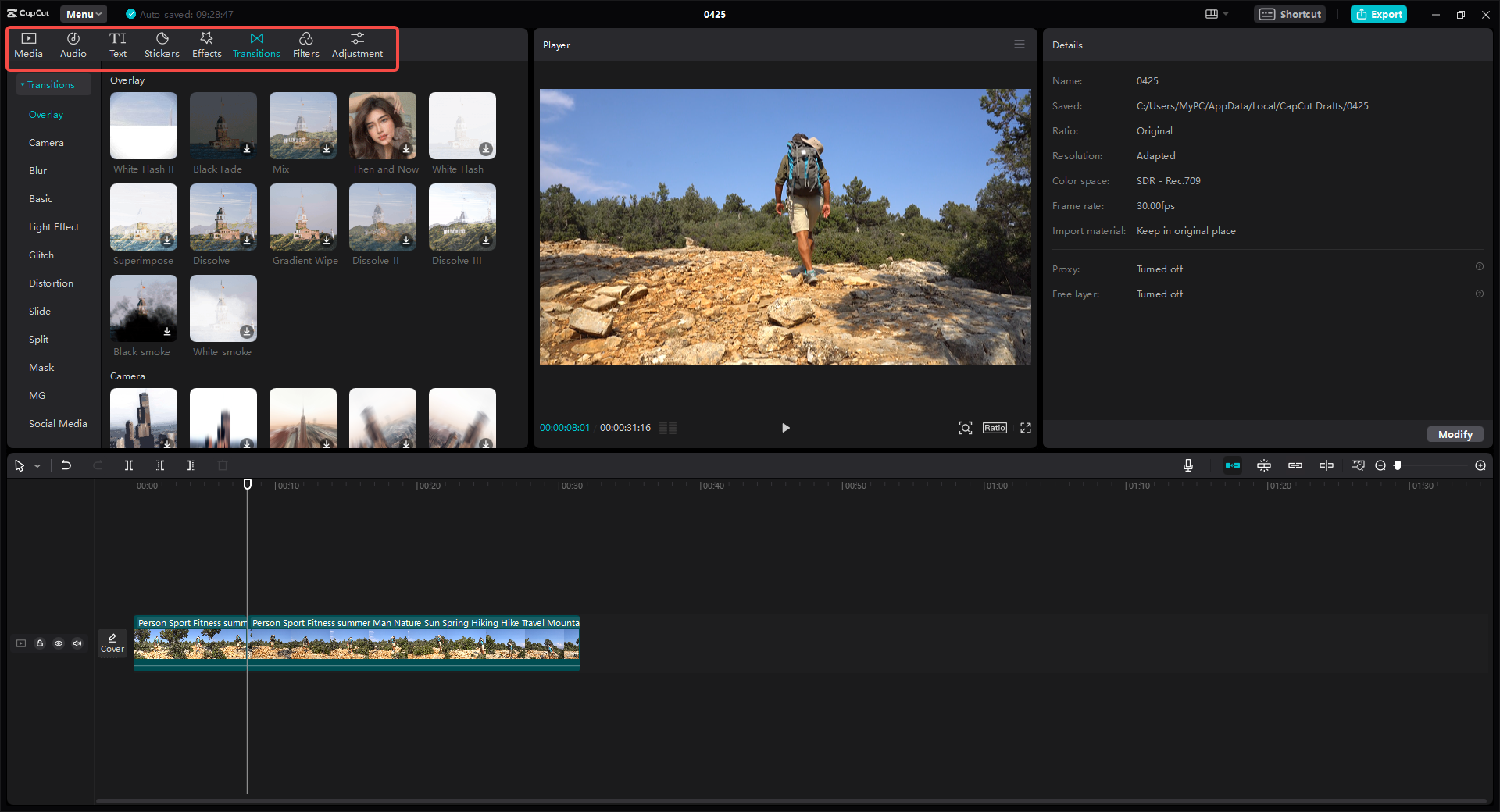Lock the main video track

point(40,643)
